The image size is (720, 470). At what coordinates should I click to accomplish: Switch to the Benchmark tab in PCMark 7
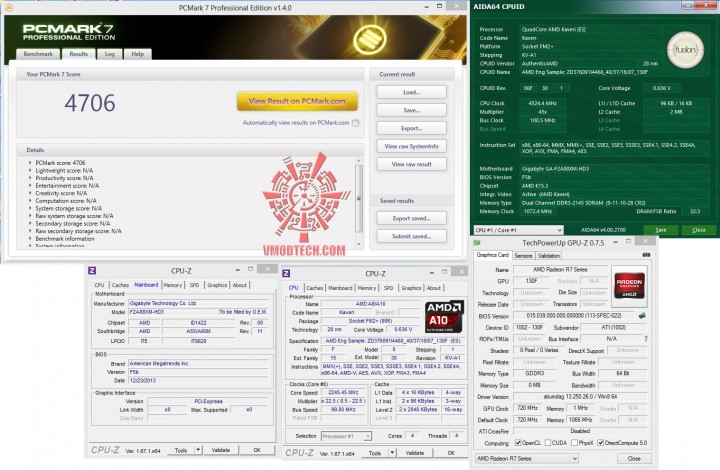click(38, 54)
